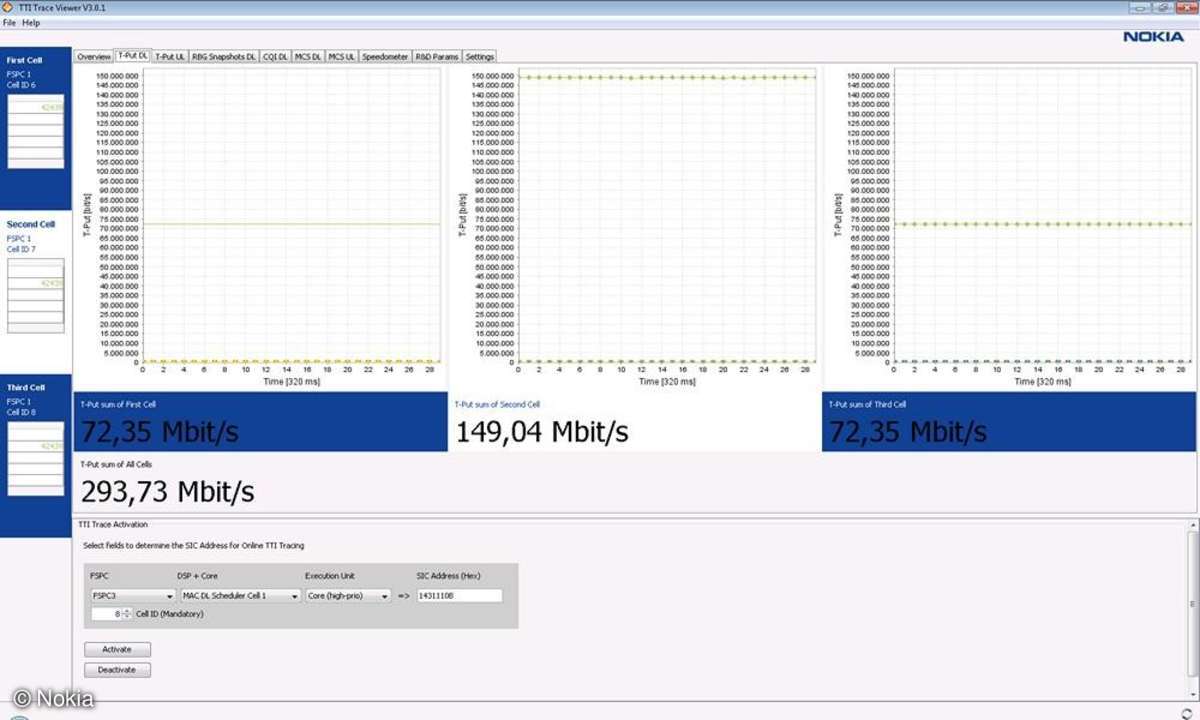The height and width of the screenshot is (720, 1200).
Task: Click 'Cell ID 8' under Third Cell
Action: click(x=21, y=412)
